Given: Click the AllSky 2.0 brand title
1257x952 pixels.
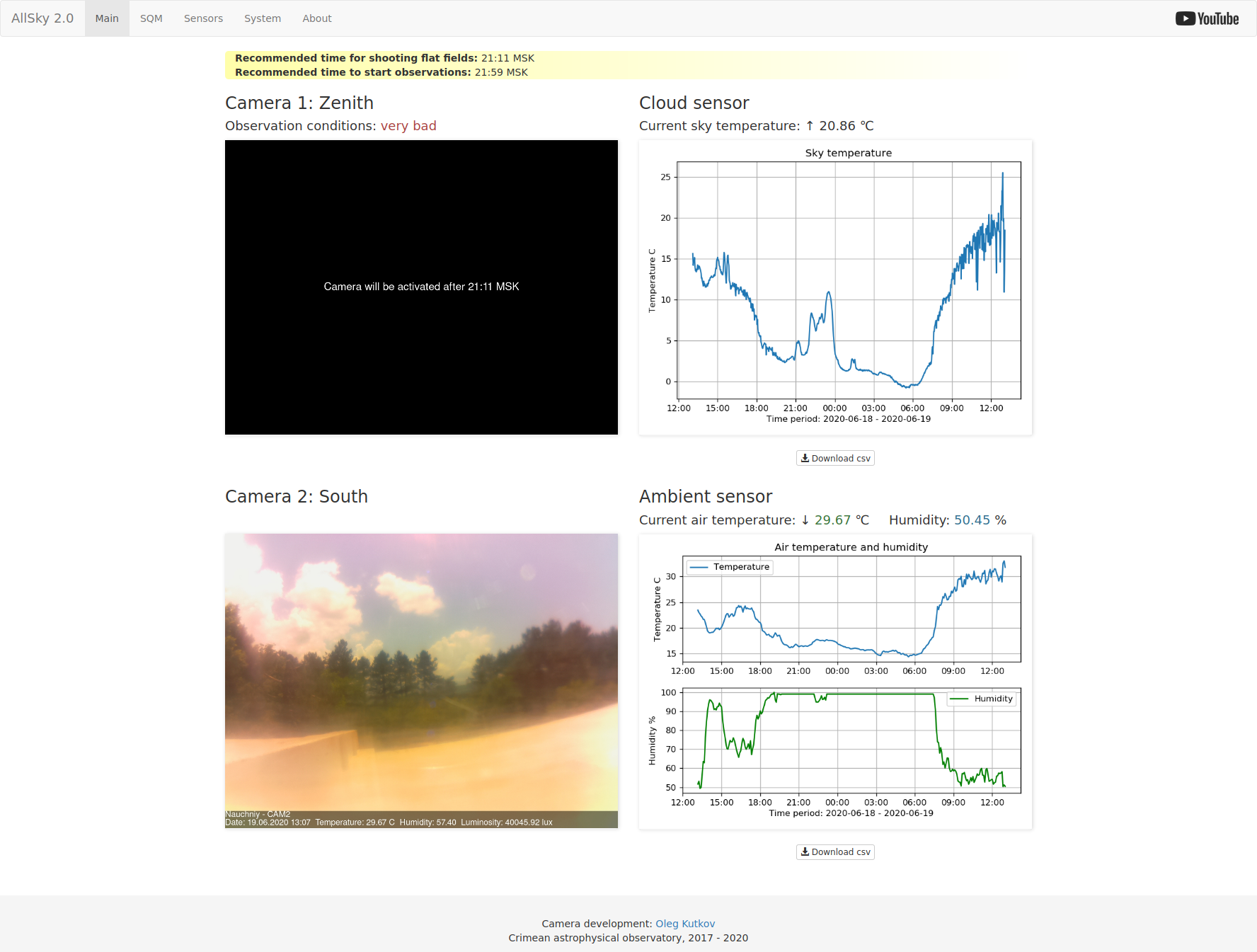Looking at the screenshot, I should 42,18.
